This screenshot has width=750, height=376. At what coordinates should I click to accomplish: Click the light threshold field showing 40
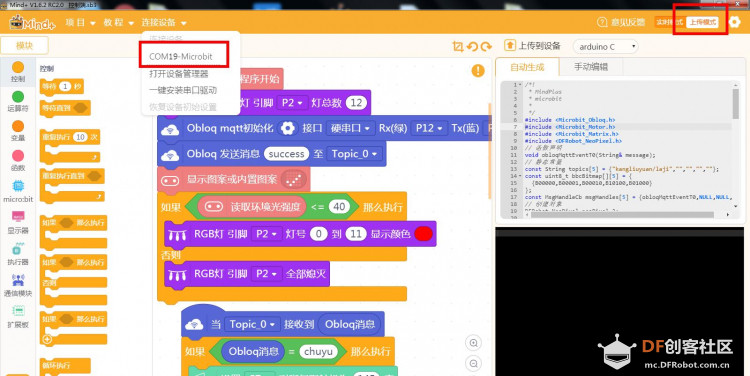pyautogui.click(x=339, y=207)
